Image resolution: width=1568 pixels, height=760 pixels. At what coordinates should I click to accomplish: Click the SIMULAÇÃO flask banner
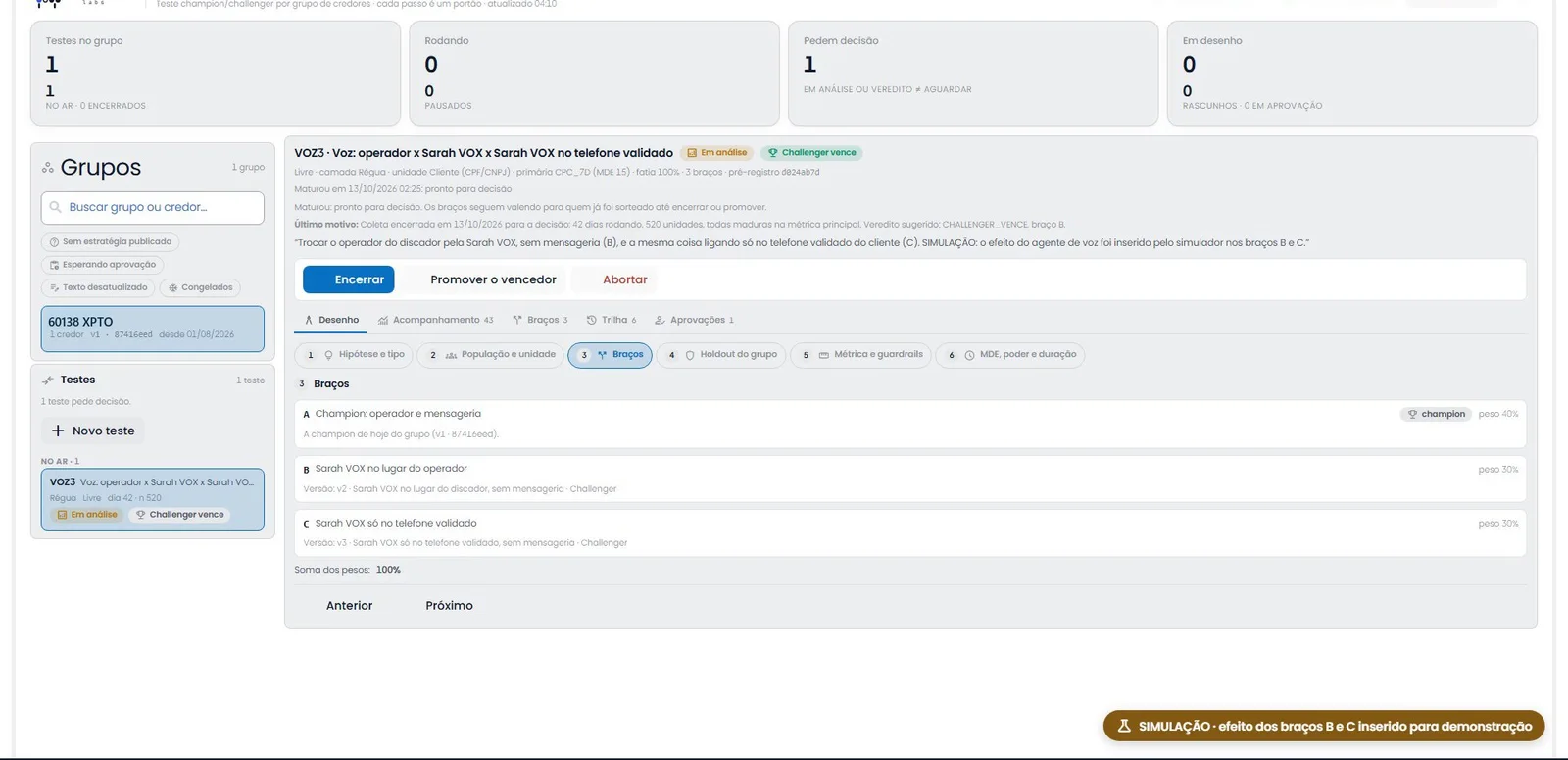pyautogui.click(x=1324, y=727)
